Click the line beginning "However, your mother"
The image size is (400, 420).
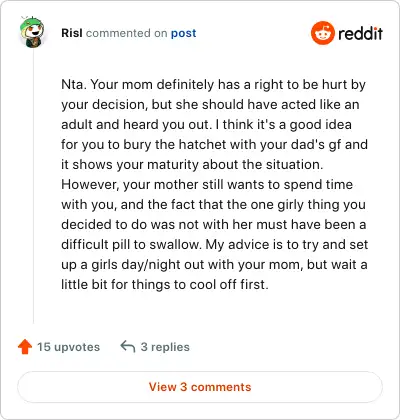click(207, 184)
